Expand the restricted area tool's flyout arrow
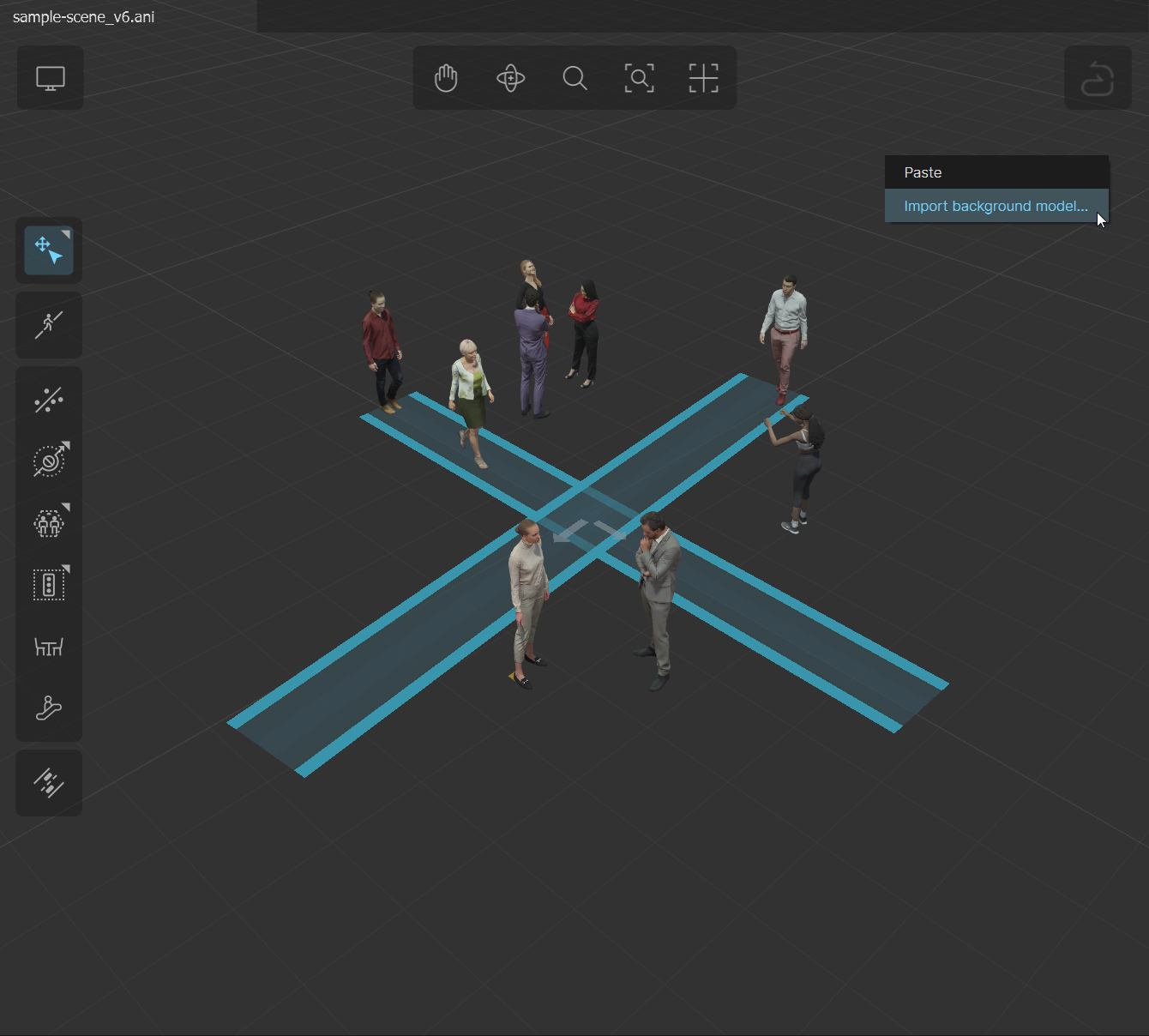This screenshot has height=1036, width=1149. [x=66, y=445]
